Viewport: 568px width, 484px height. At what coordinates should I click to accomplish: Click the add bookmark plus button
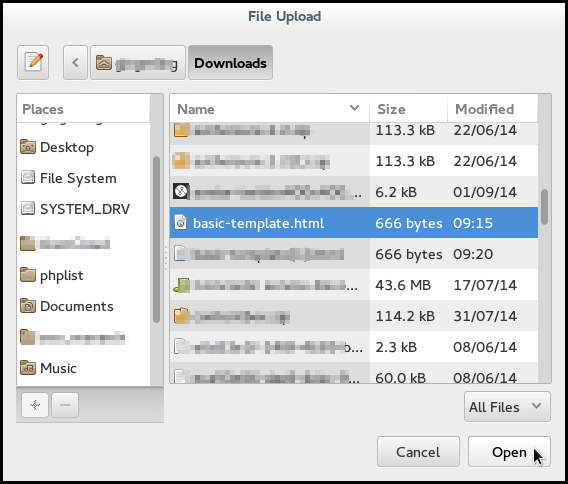click(x=35, y=405)
